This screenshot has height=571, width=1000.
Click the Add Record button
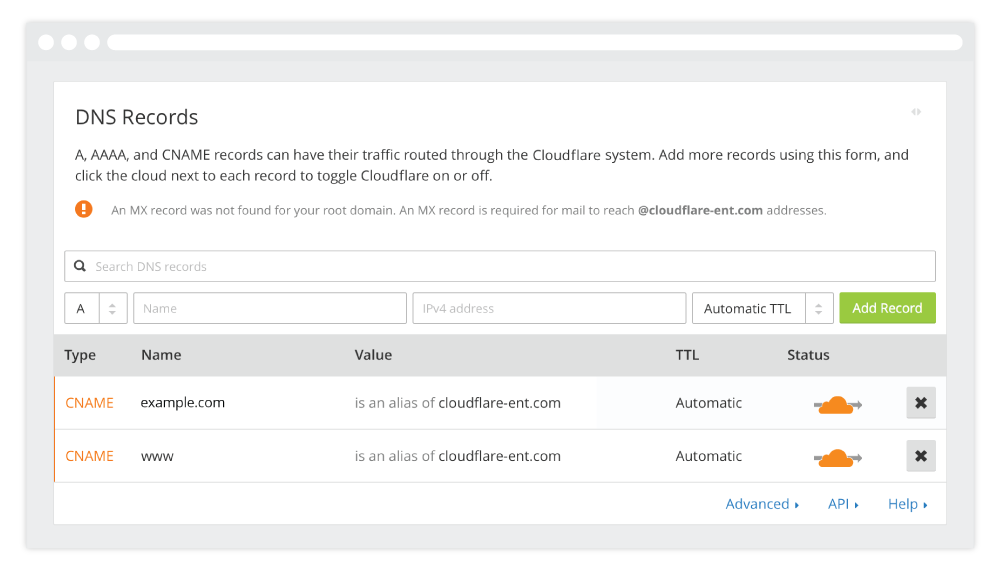click(887, 308)
